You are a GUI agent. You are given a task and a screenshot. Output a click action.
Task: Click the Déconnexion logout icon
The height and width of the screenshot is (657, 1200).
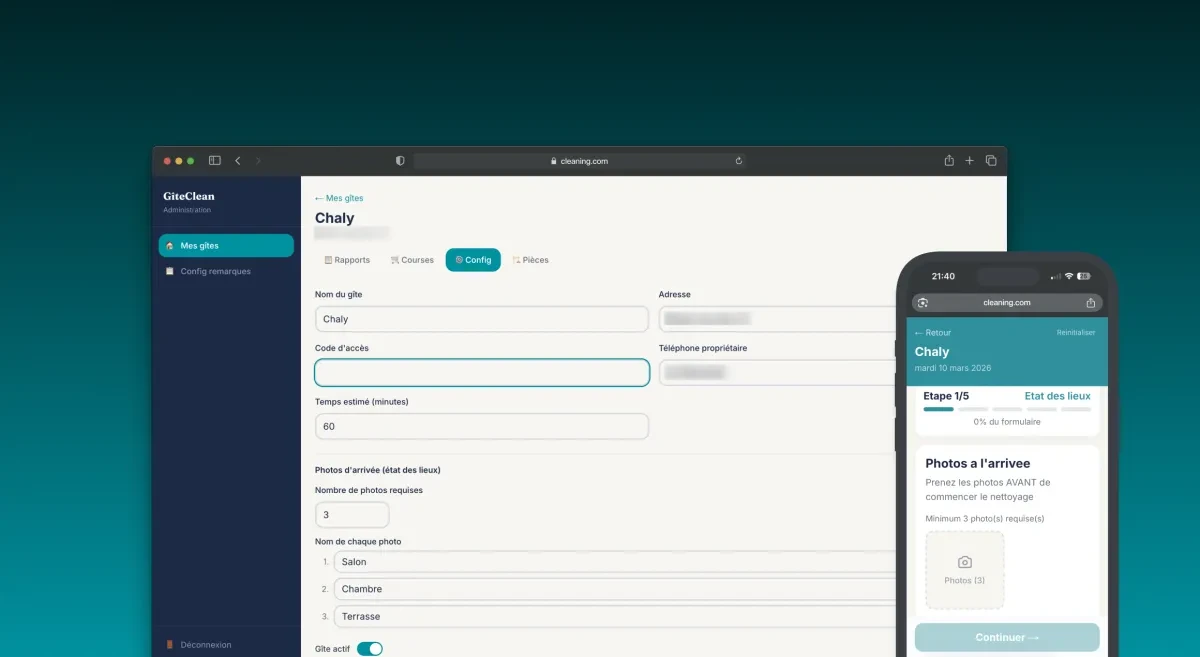click(169, 644)
